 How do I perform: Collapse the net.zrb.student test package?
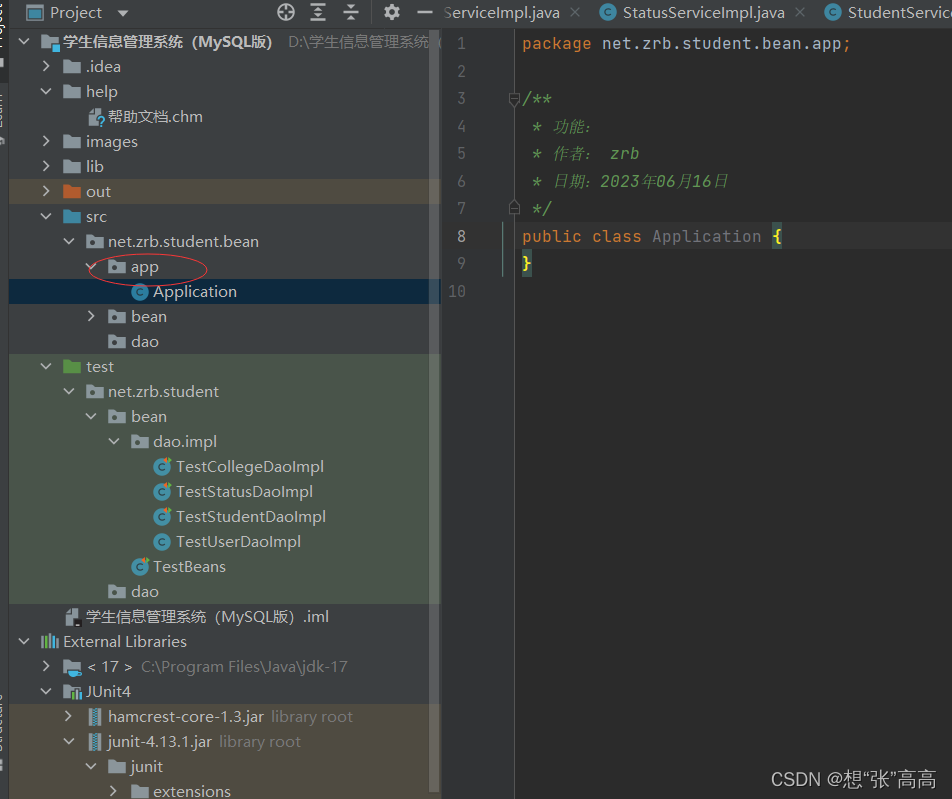pos(69,391)
